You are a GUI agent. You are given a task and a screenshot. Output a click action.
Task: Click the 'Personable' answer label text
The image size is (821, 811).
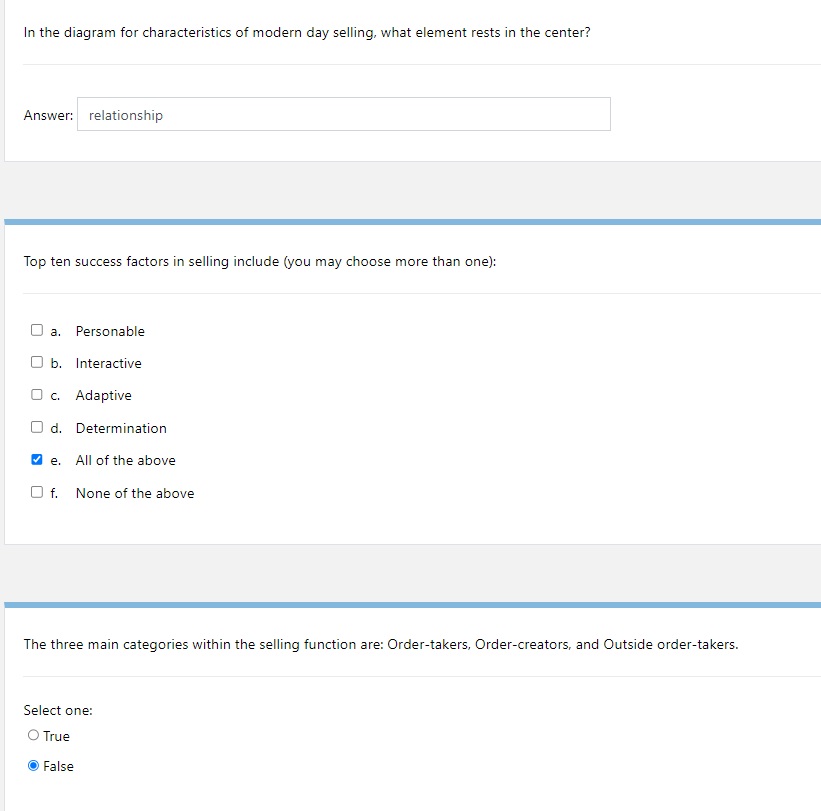[110, 331]
